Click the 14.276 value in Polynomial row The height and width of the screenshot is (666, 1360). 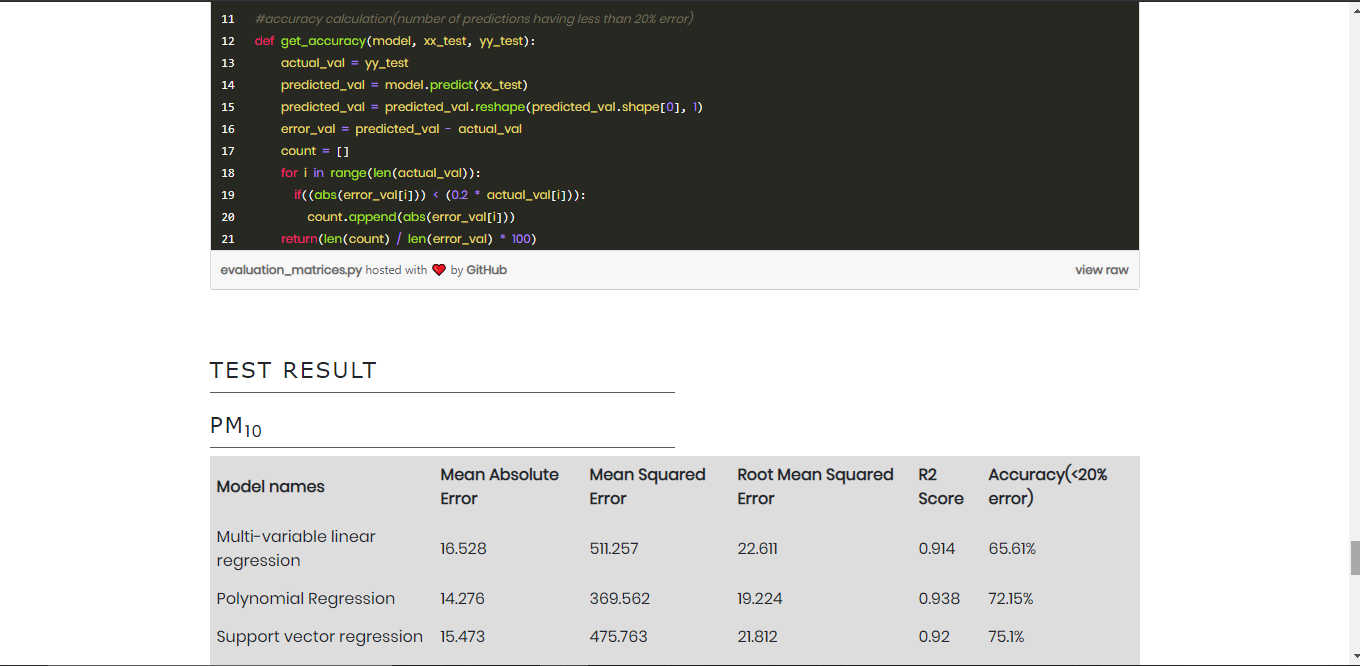click(x=462, y=599)
